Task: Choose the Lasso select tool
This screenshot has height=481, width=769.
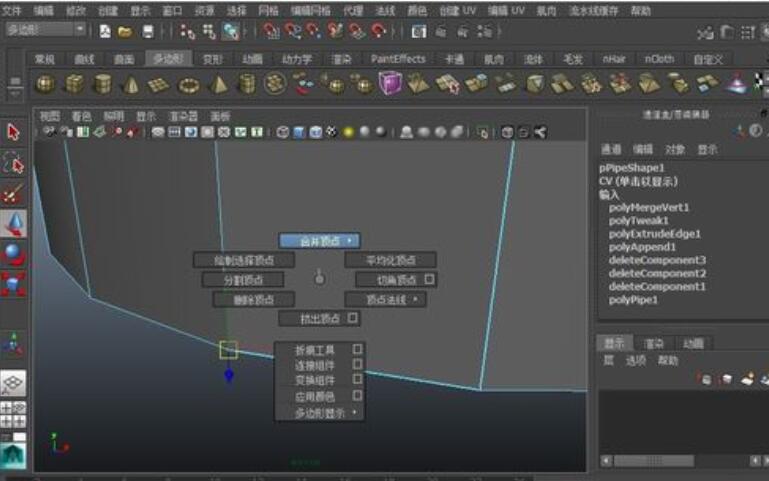Action: [13, 162]
